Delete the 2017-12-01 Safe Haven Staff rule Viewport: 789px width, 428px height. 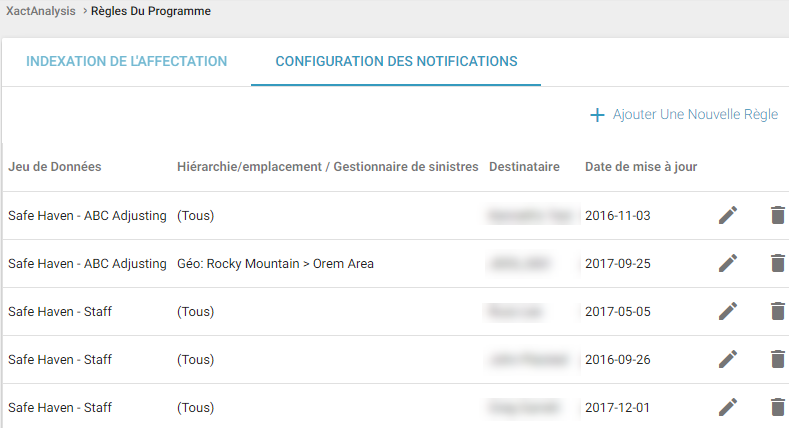(777, 407)
